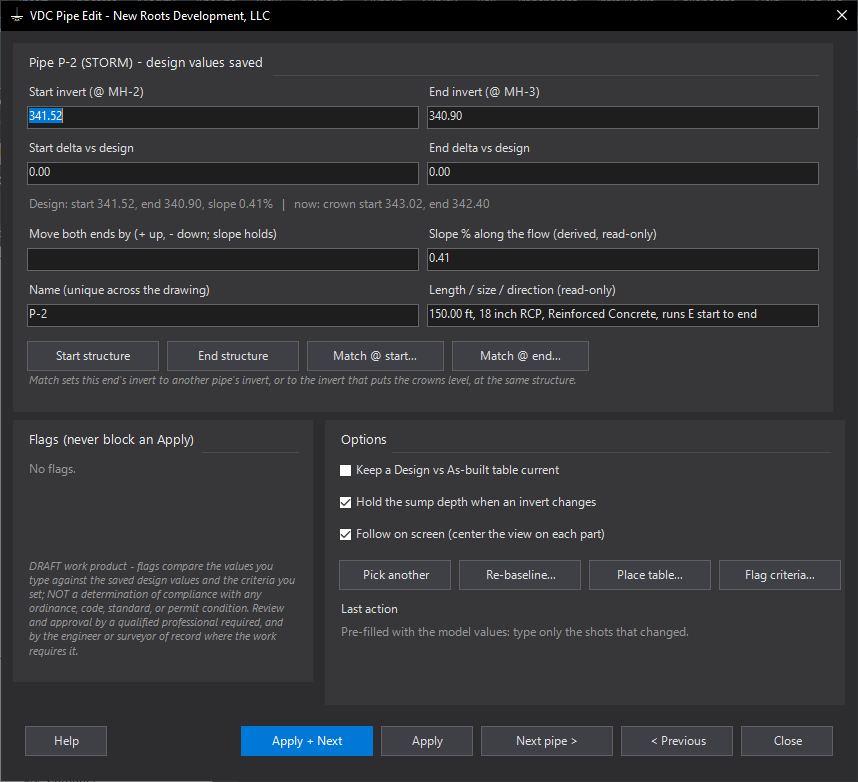
Task: Select the Start delta vs design field
Action: [223, 173]
